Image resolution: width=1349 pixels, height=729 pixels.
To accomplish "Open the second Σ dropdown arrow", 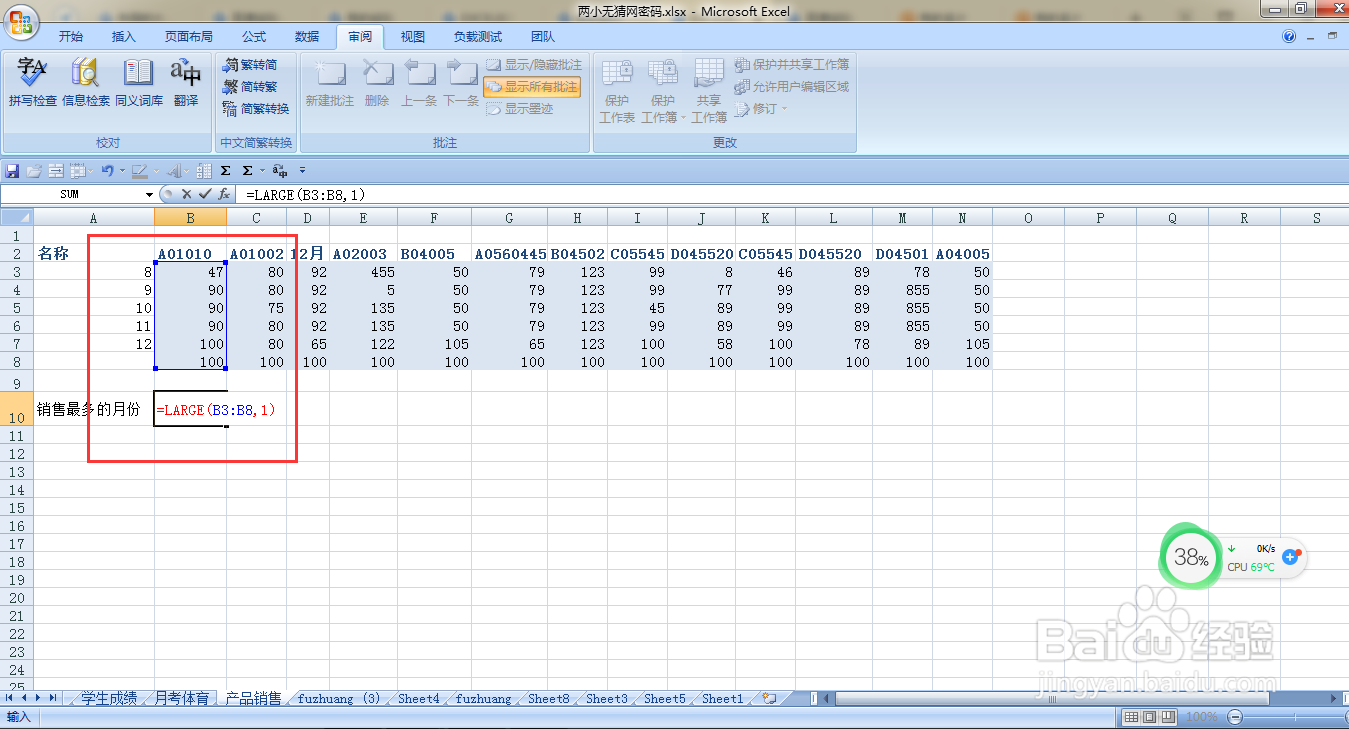I will point(262,171).
